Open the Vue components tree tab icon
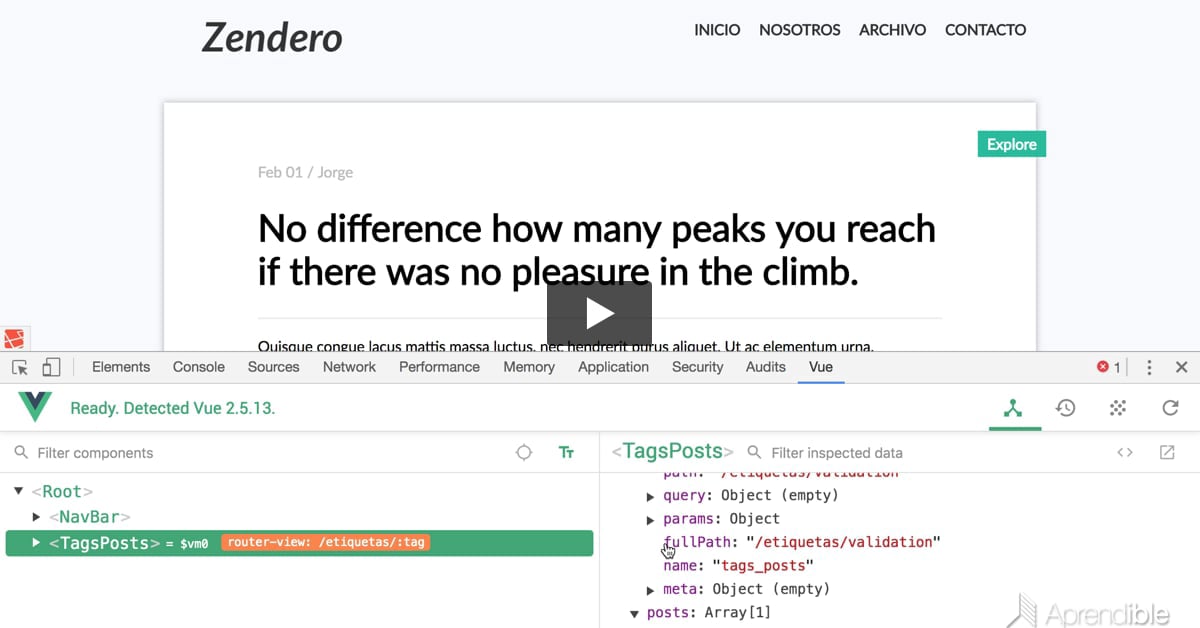Viewport: 1200px width, 628px height. click(1014, 408)
